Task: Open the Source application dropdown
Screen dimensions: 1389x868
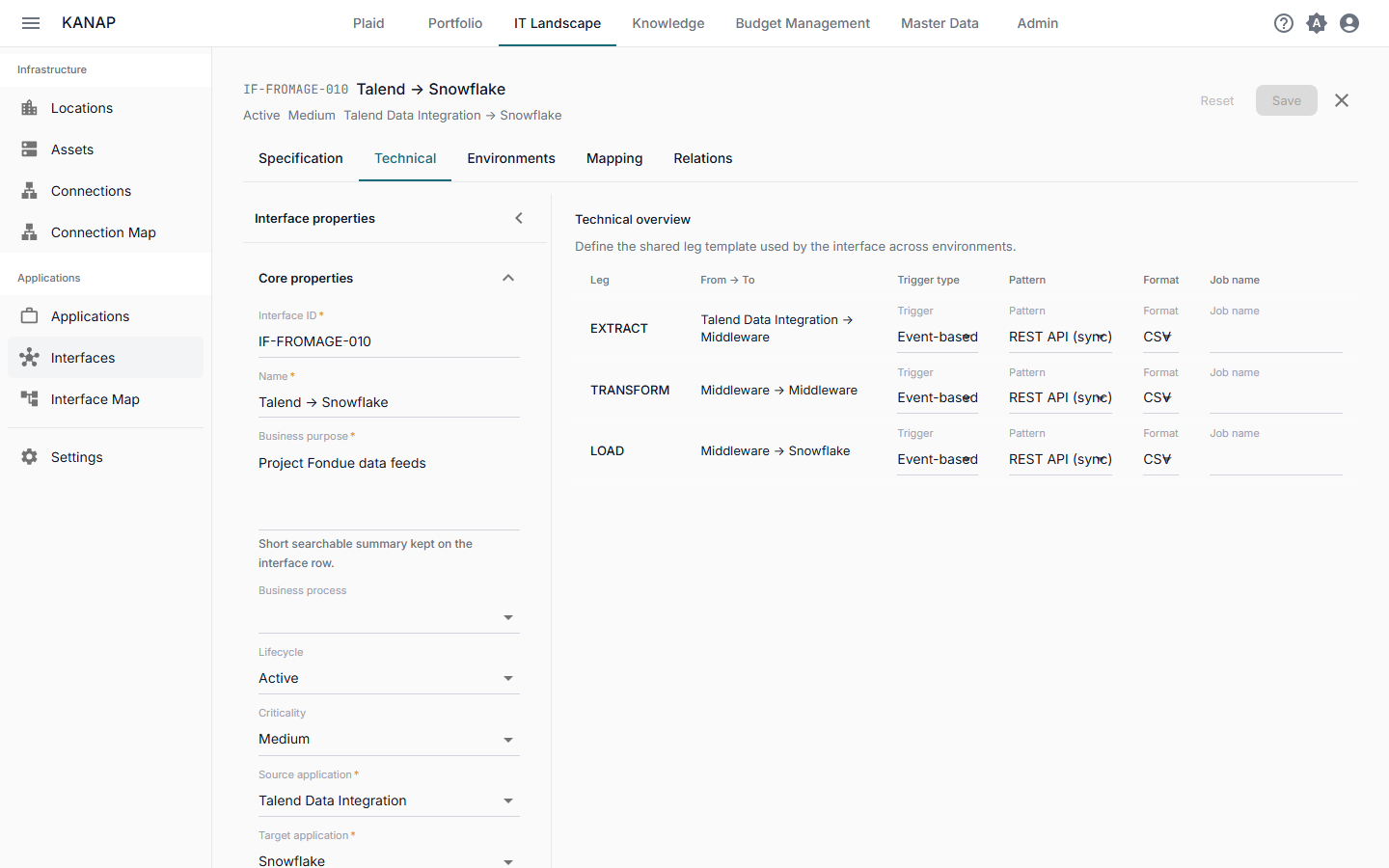Action: tap(389, 800)
